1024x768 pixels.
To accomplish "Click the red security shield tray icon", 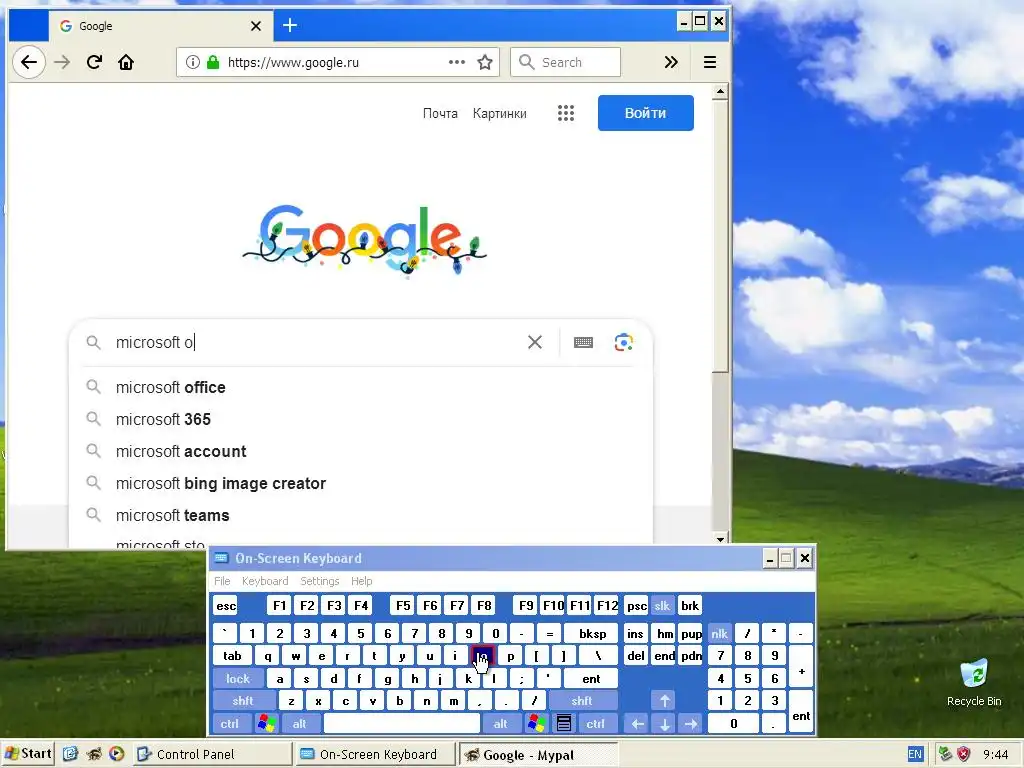I will pyautogui.click(x=963, y=754).
